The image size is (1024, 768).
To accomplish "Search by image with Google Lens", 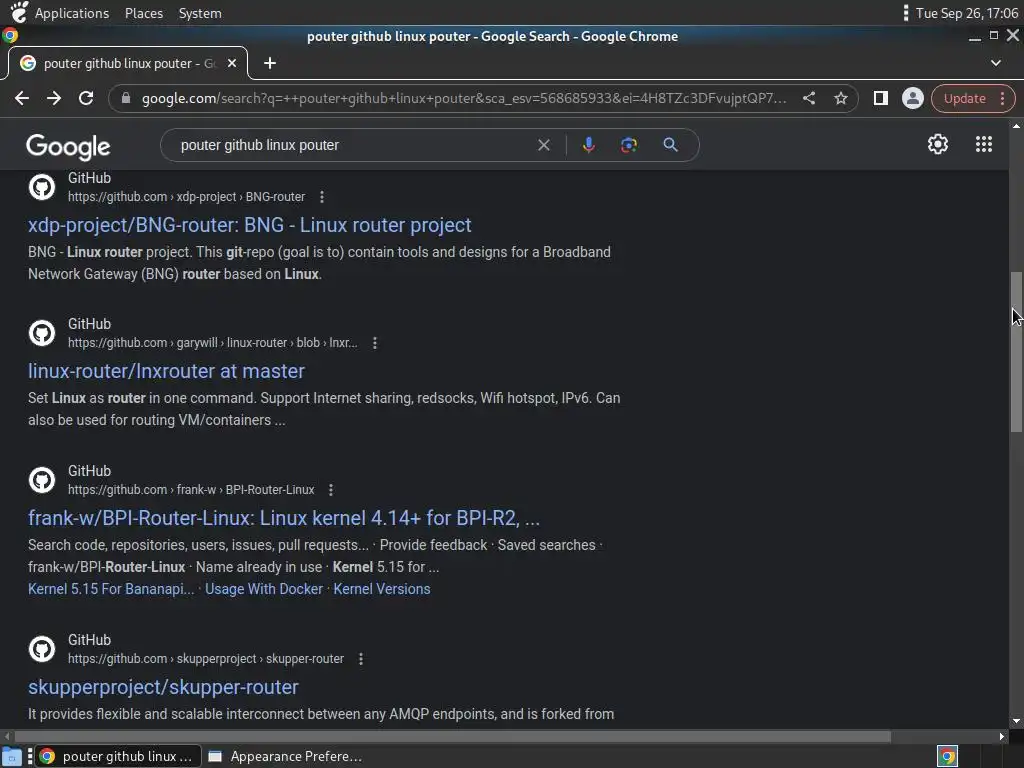I will [x=629, y=145].
